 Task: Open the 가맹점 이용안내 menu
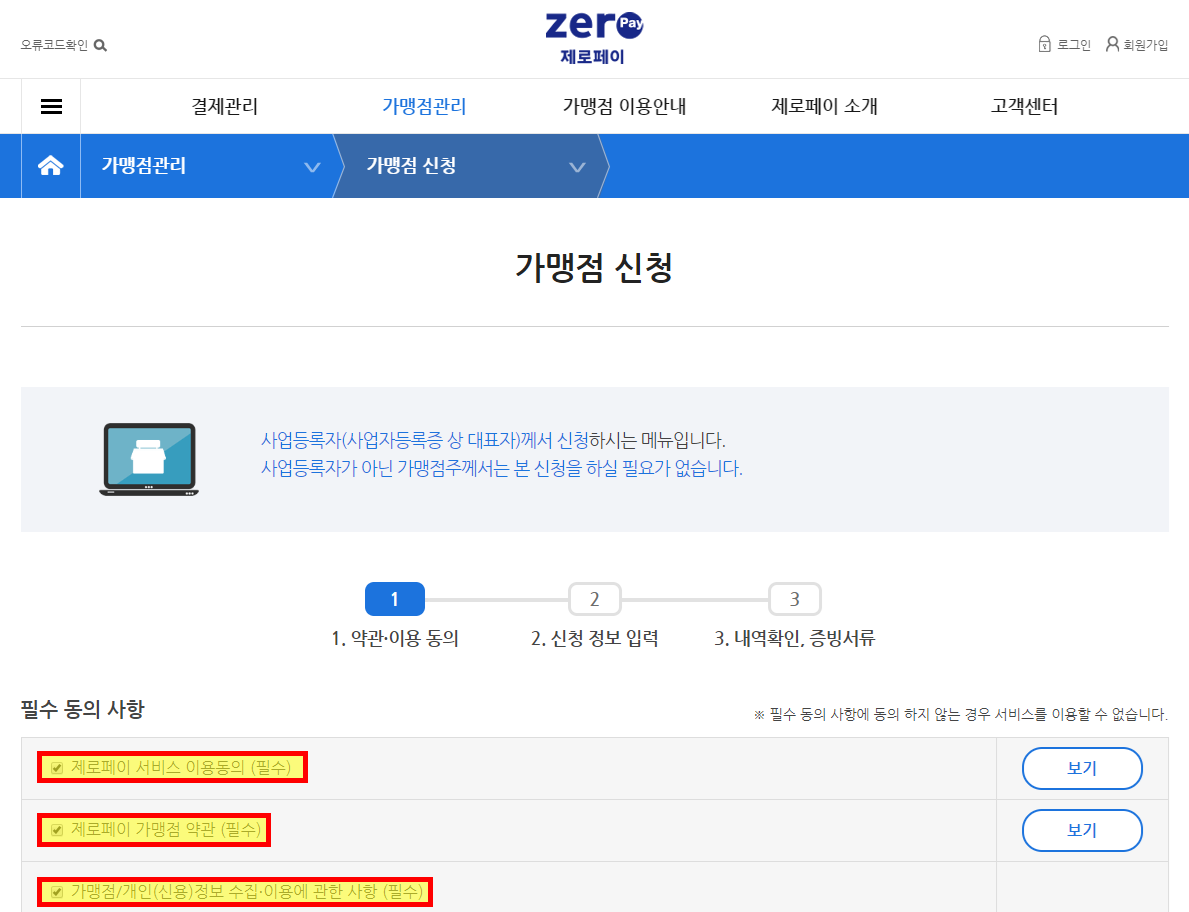pyautogui.click(x=624, y=106)
